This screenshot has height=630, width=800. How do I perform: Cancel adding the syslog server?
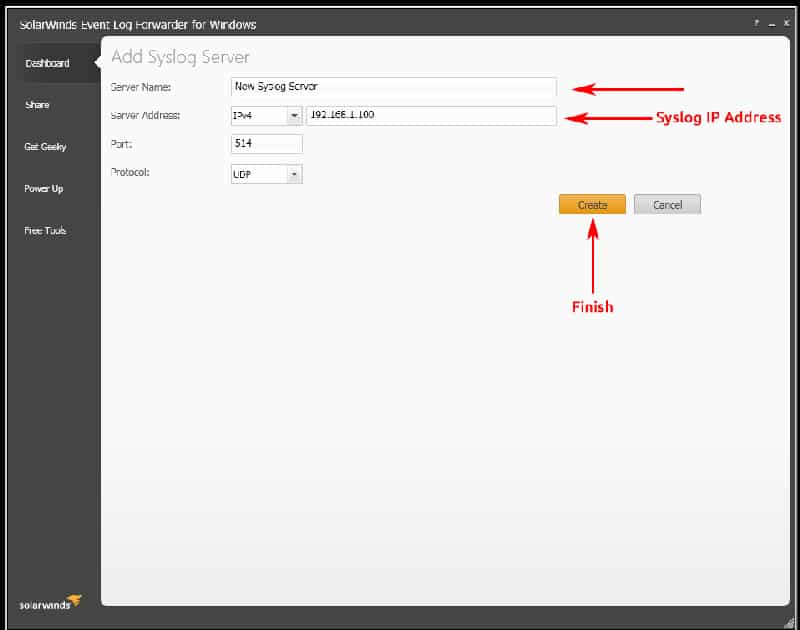click(667, 203)
